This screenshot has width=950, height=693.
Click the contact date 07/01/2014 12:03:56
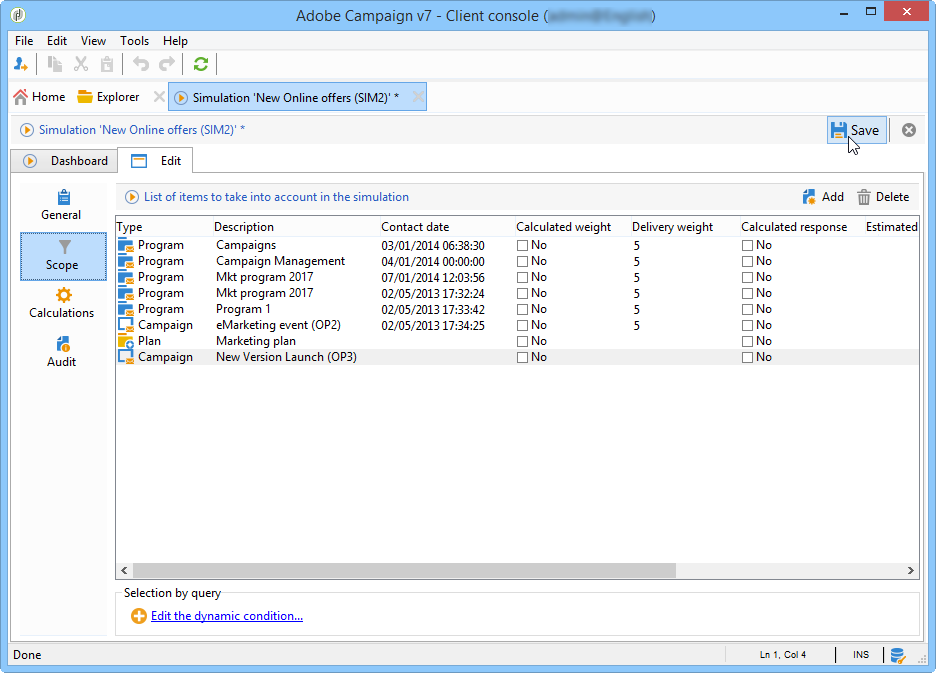pos(433,277)
